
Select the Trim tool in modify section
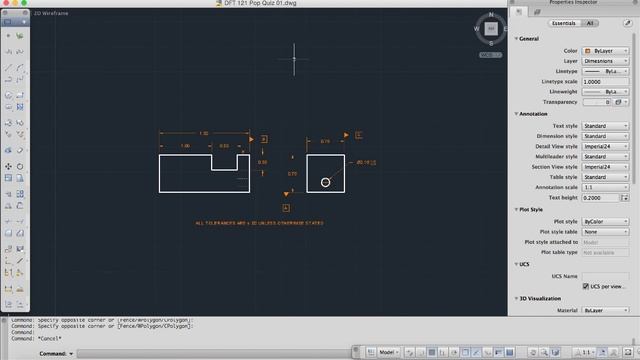[x=8, y=221]
